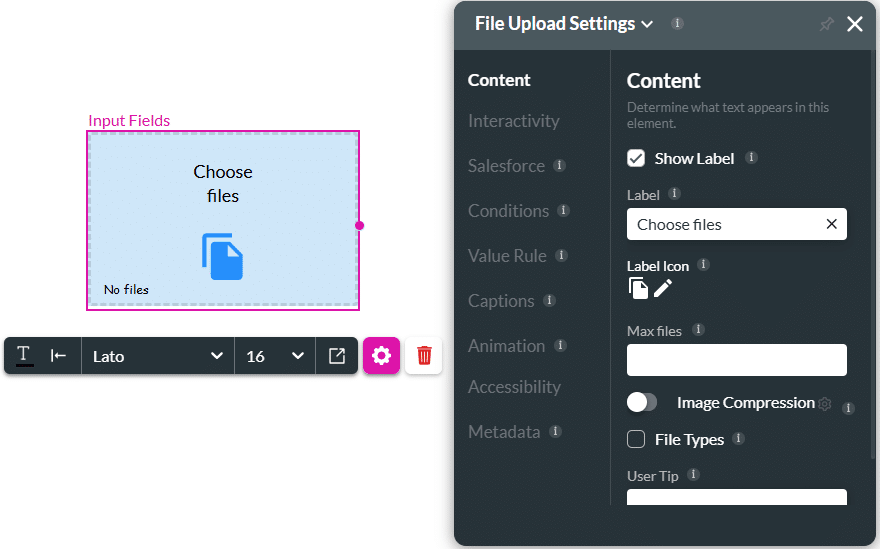This screenshot has width=880, height=549.
Task: Click the Max files input field
Action: pos(736,360)
